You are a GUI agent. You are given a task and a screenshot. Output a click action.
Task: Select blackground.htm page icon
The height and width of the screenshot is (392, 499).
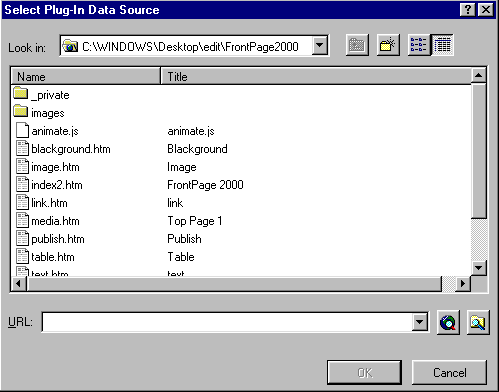(x=22, y=148)
